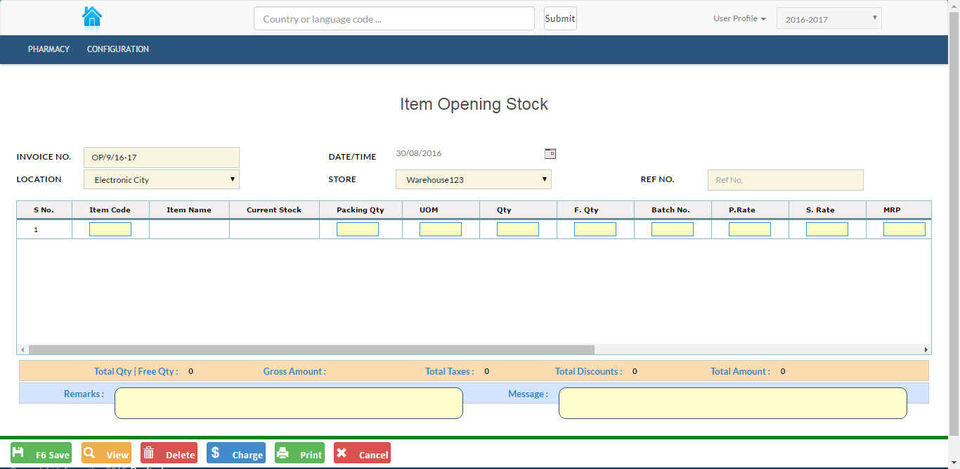Image resolution: width=960 pixels, height=469 pixels.
Task: Click the Total Taxes label
Action: pyautogui.click(x=449, y=371)
